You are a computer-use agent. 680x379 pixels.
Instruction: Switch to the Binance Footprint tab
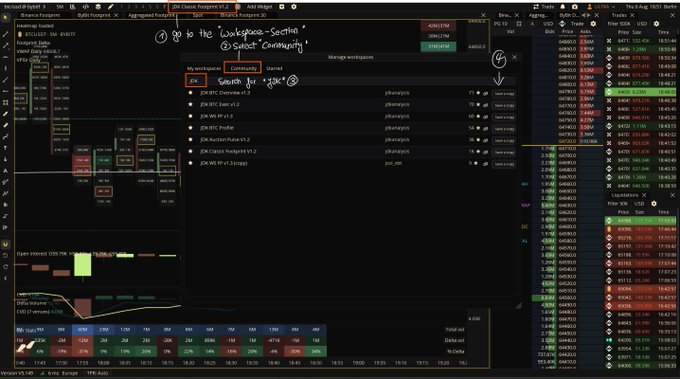[40, 15]
